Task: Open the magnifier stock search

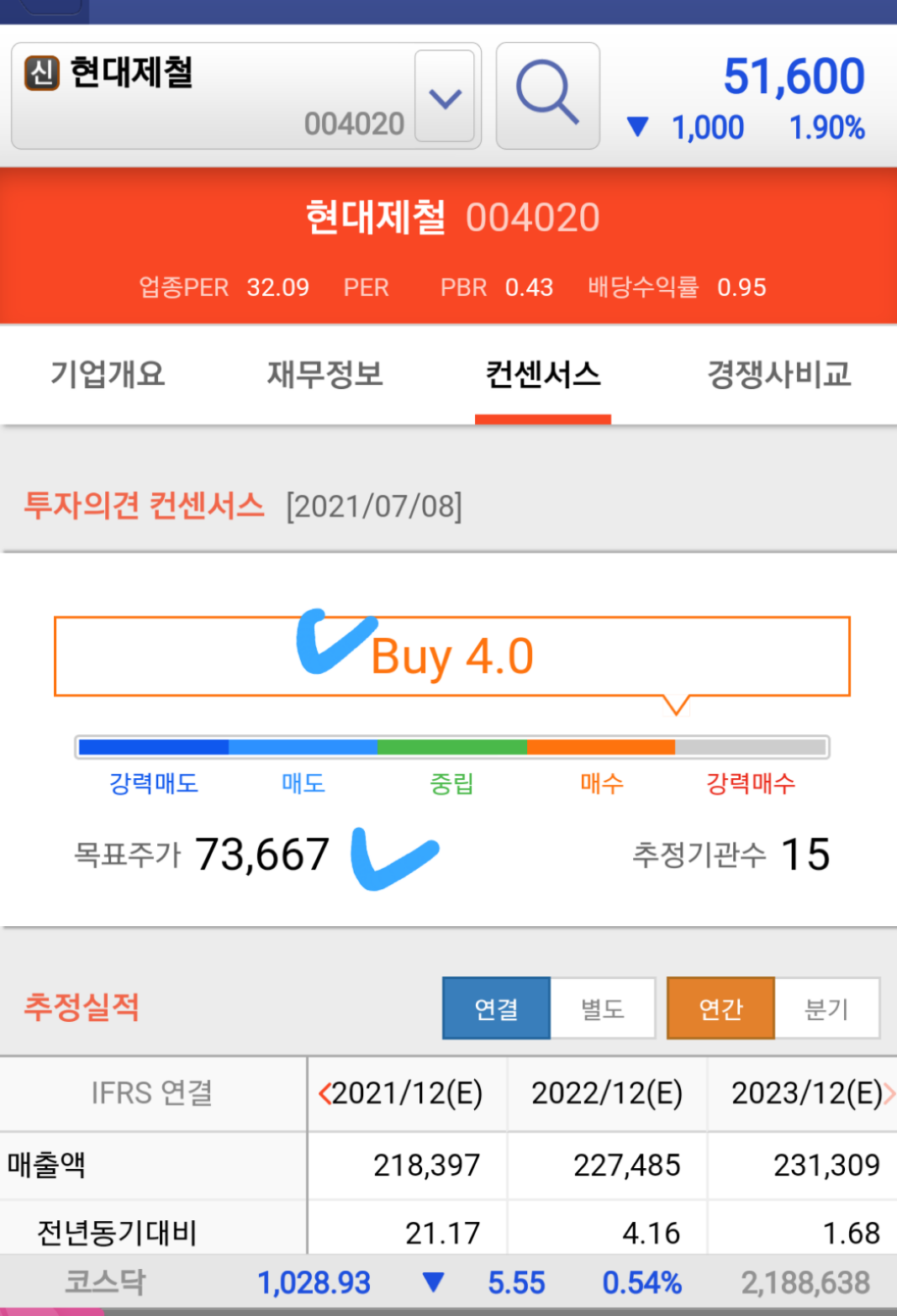Action: (547, 96)
